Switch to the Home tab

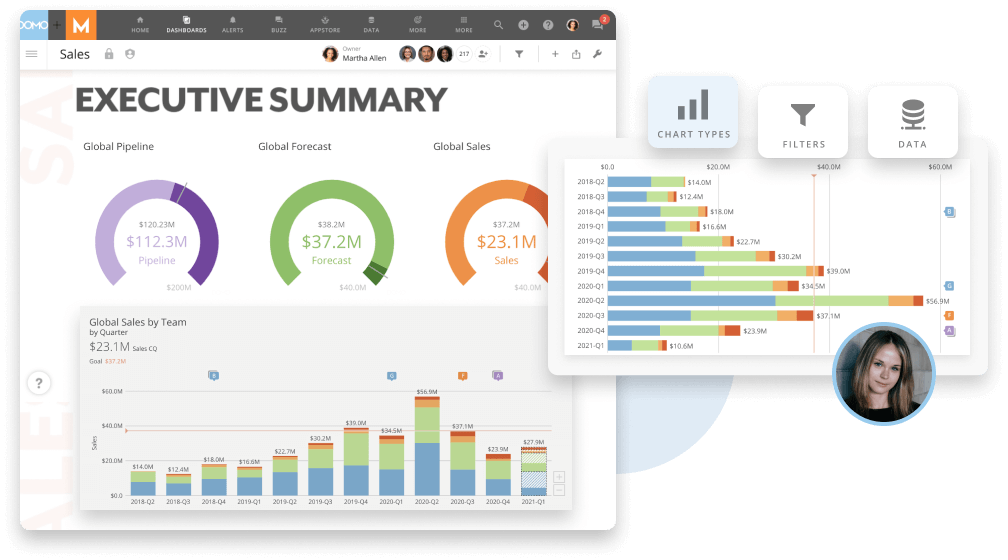140,24
